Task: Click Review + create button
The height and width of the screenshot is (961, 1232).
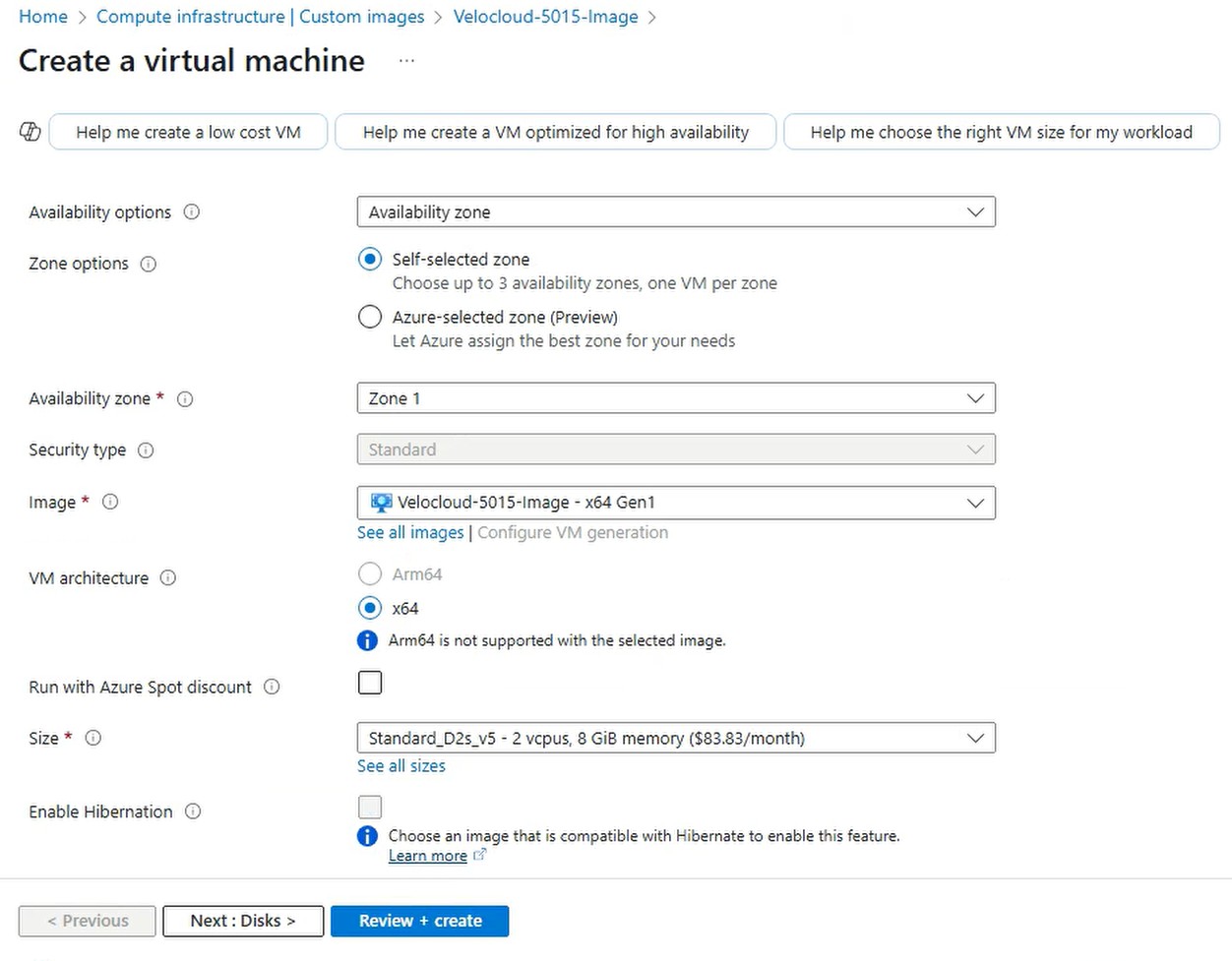Action: pos(420,921)
